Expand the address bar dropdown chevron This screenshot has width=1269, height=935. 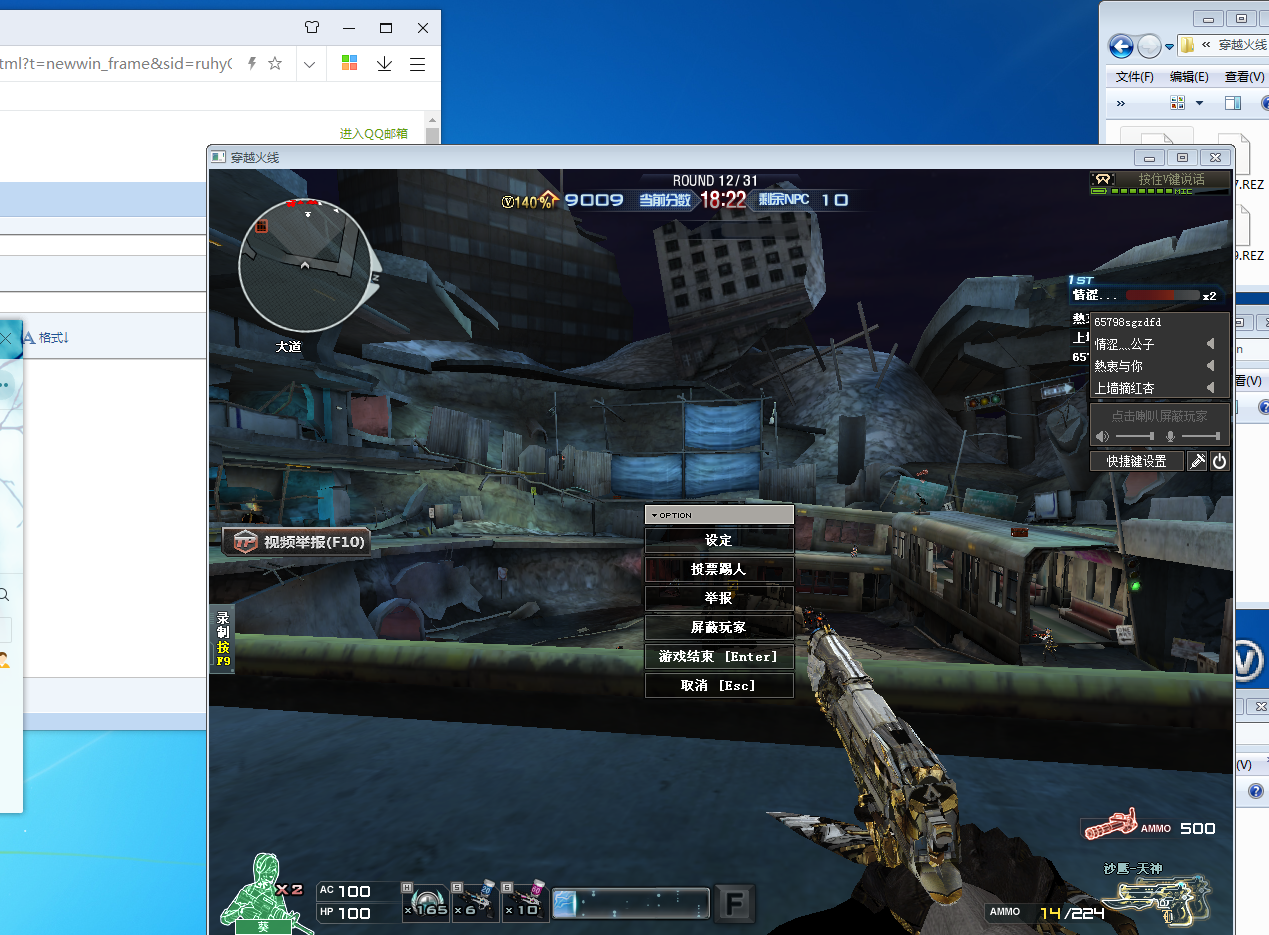click(310, 64)
